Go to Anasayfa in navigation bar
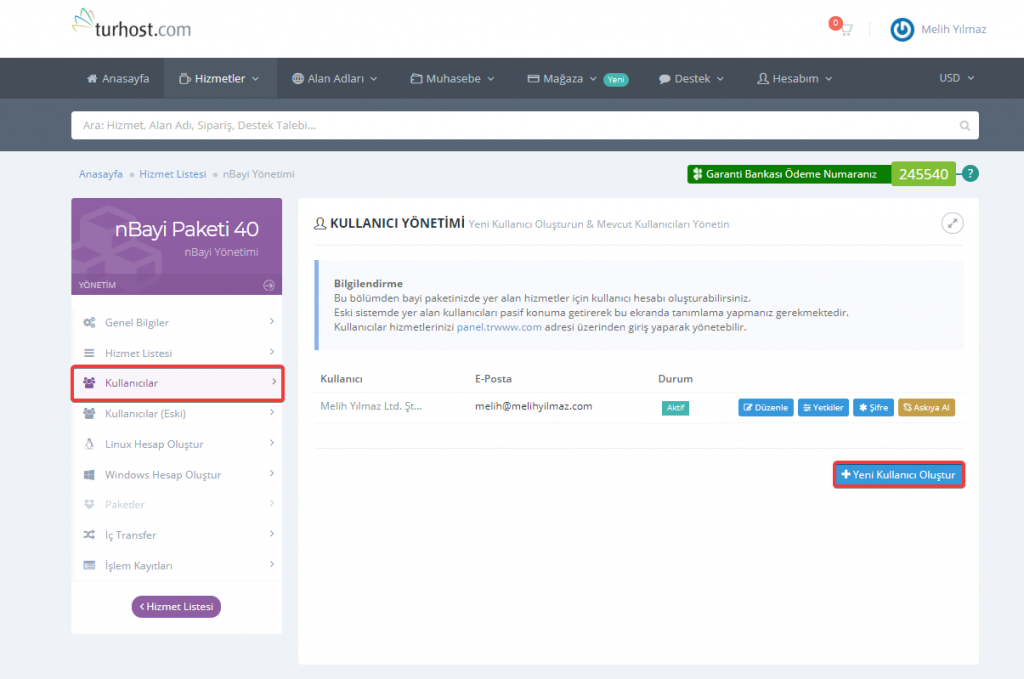This screenshot has height=679, width=1024. (x=118, y=78)
